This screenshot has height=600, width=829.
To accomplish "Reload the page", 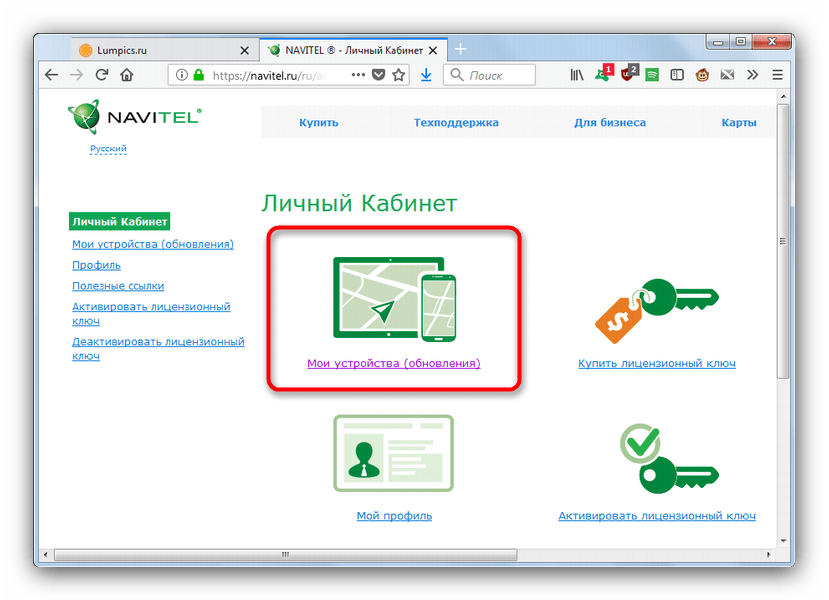I will tap(101, 75).
